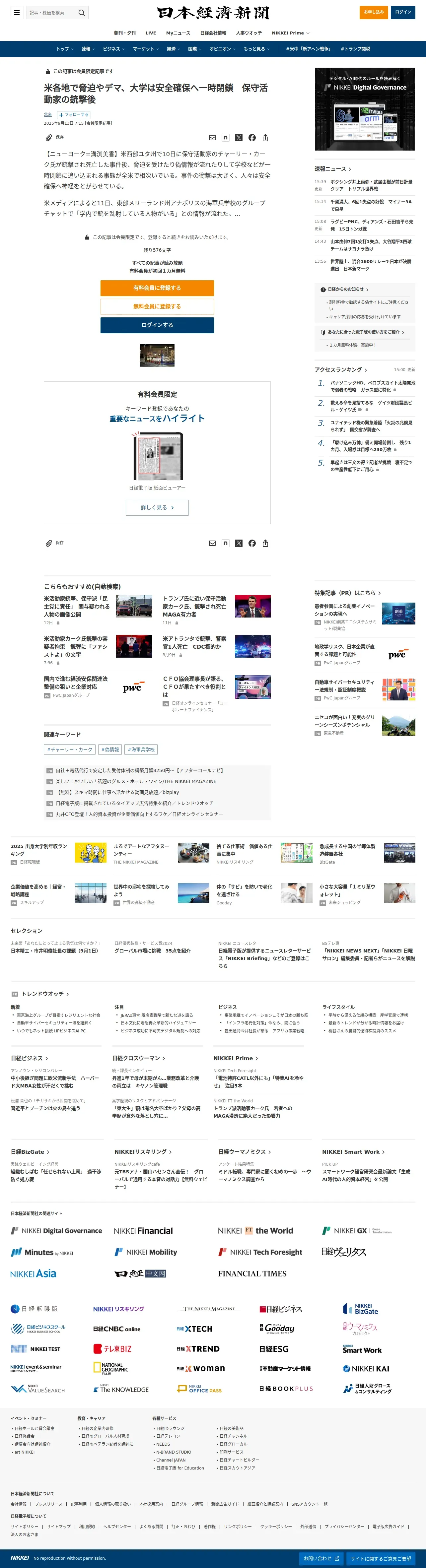The height and width of the screenshot is (1568, 426).
Task: Click サイトに関するご意見ご要望 footer button
Action: click(x=380, y=1558)
